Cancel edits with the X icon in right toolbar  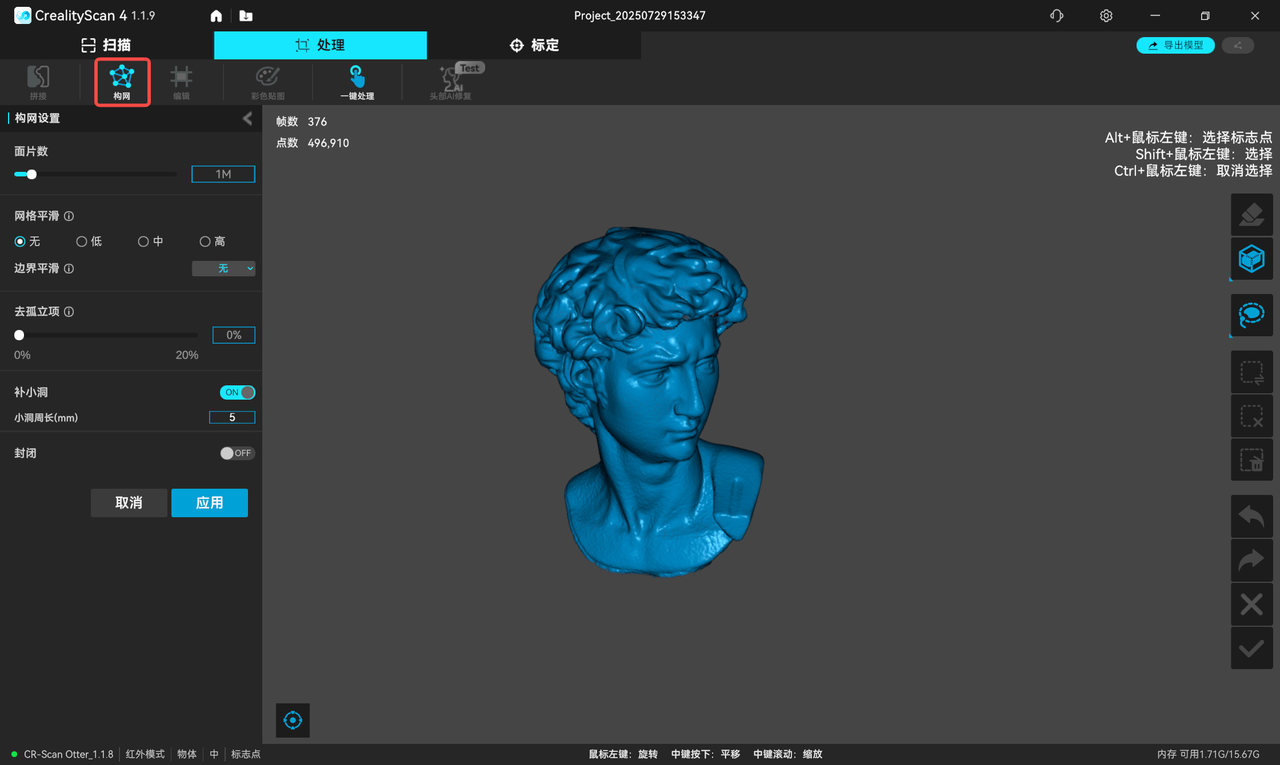point(1251,604)
